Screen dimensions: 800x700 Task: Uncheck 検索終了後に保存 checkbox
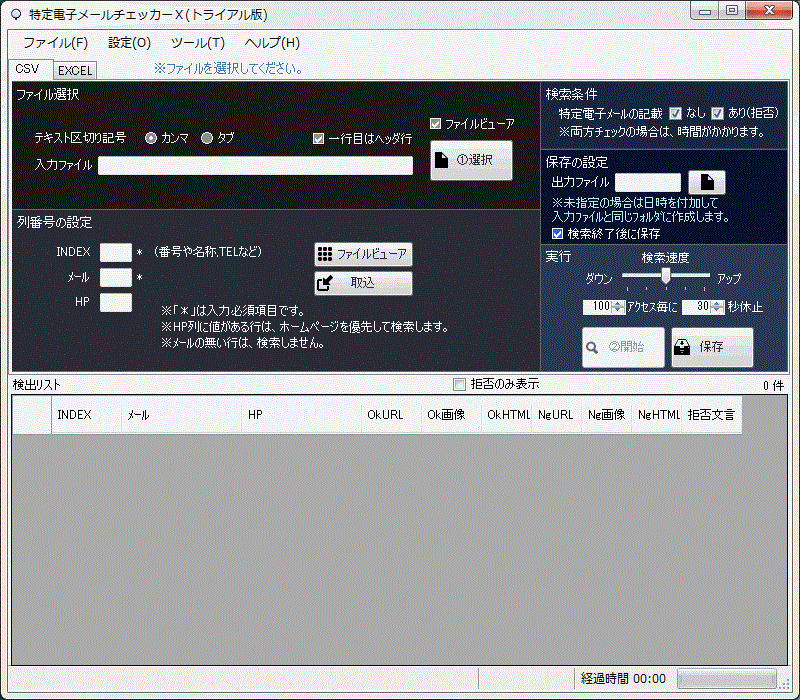[558, 233]
